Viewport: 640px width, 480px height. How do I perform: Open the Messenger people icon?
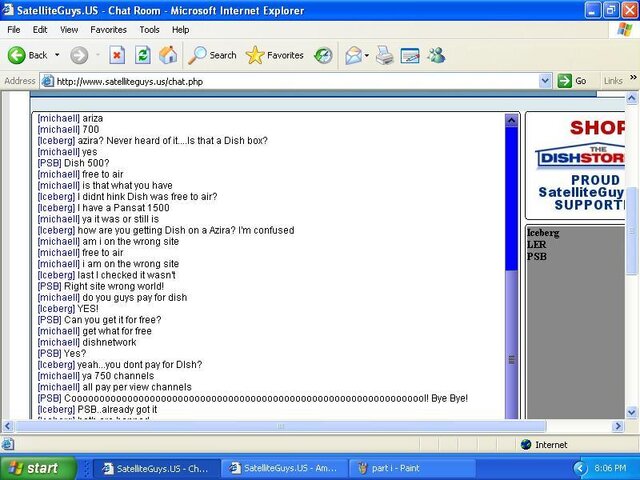point(436,55)
